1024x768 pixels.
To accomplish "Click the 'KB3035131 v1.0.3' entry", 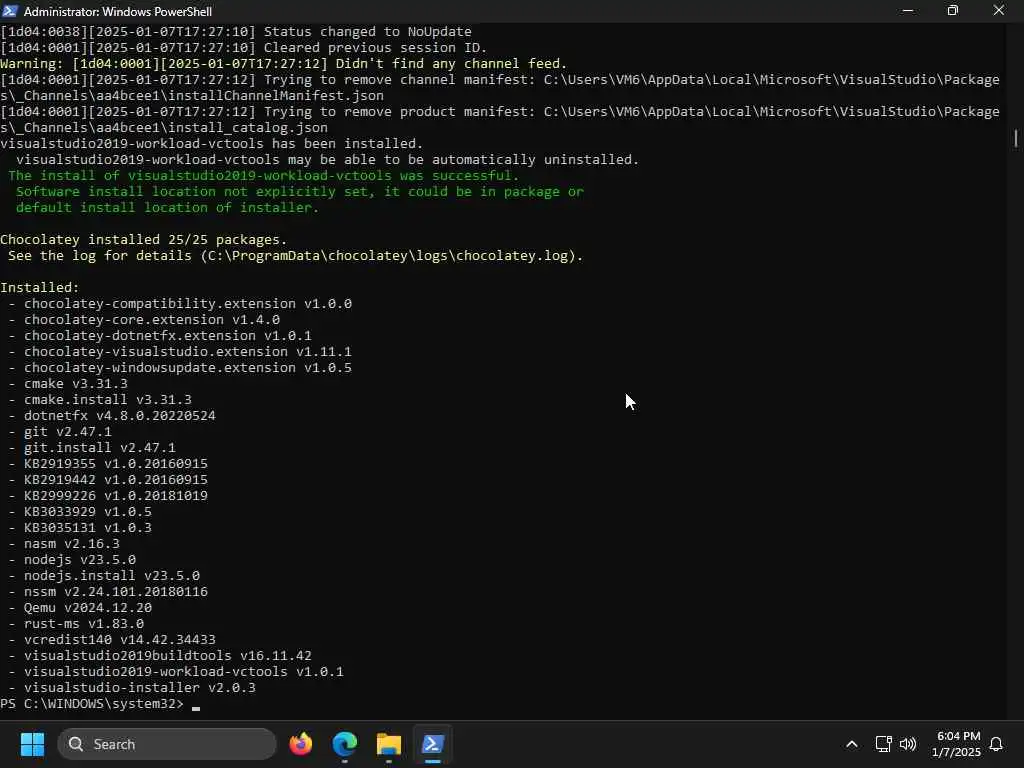I will 88,528.
